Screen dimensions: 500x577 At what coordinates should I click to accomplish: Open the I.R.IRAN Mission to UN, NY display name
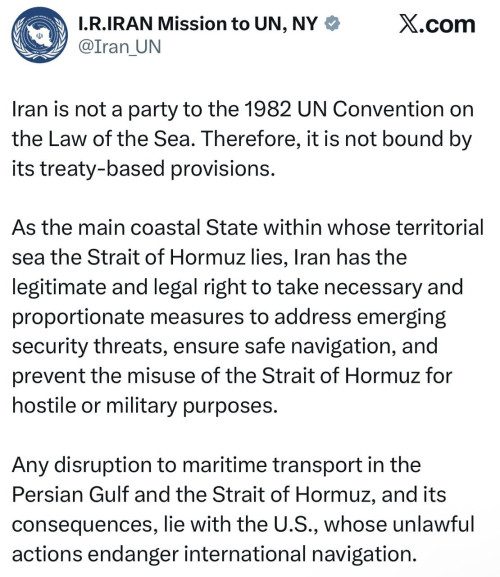(x=198, y=24)
